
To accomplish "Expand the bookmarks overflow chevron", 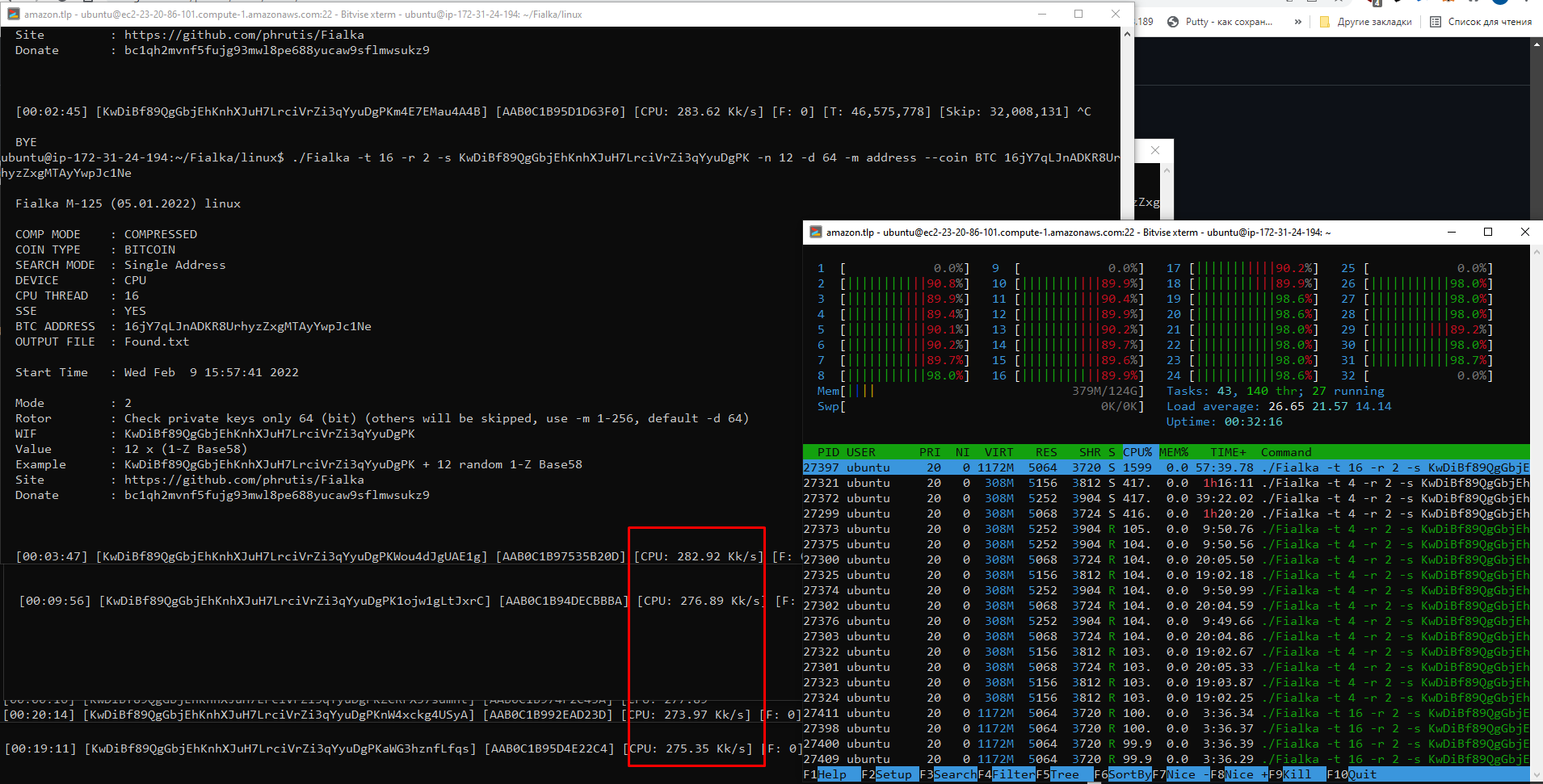I will tap(1298, 22).
